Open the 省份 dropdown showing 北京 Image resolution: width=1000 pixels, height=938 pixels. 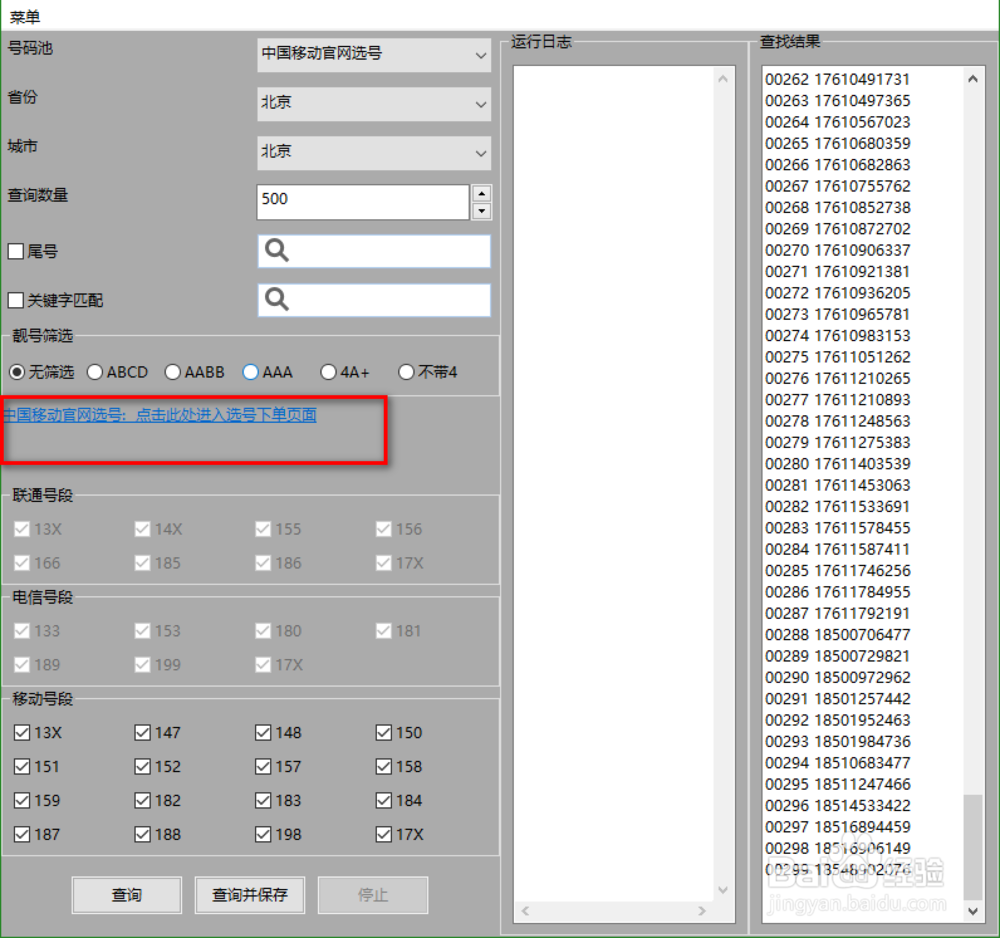click(x=374, y=103)
